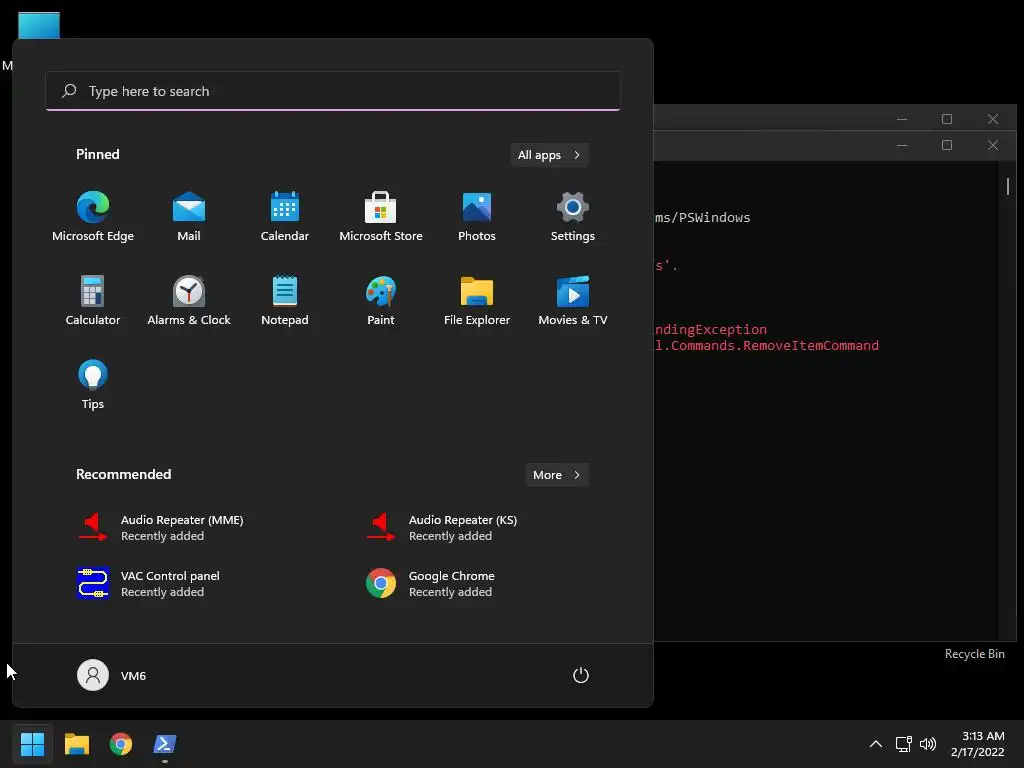Launch Movies & TV
The height and width of the screenshot is (768, 1024).
tap(573, 300)
